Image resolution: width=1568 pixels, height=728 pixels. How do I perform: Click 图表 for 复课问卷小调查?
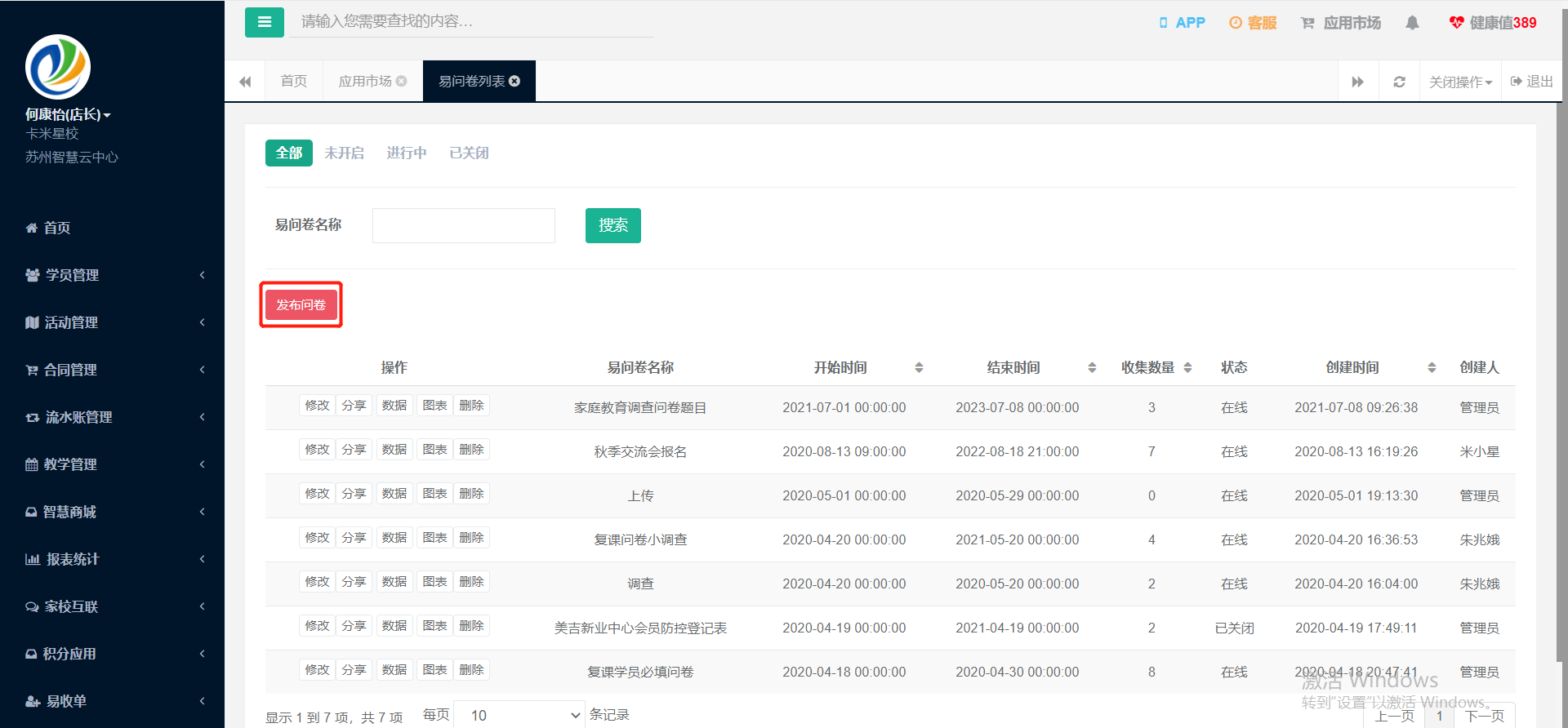click(x=434, y=538)
